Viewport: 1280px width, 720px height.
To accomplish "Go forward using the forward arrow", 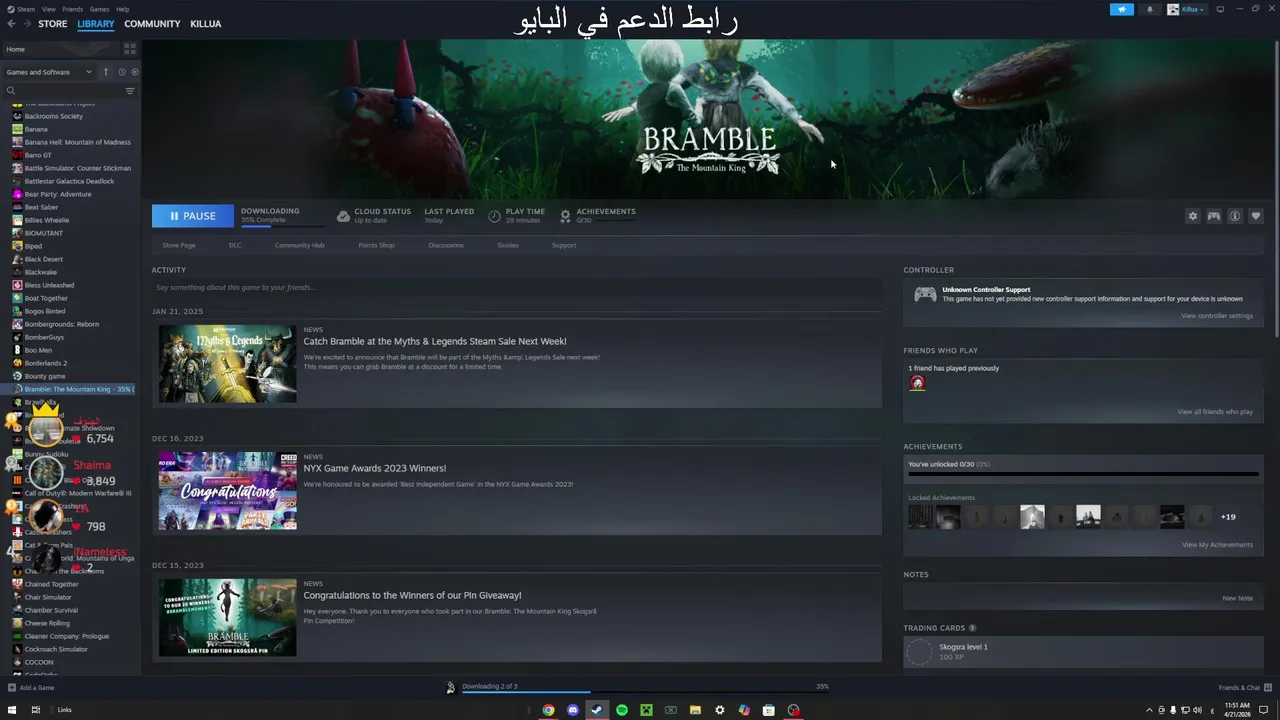I will pos(26,24).
